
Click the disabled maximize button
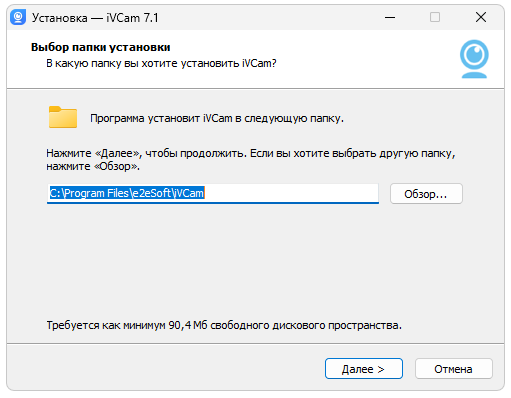point(435,17)
